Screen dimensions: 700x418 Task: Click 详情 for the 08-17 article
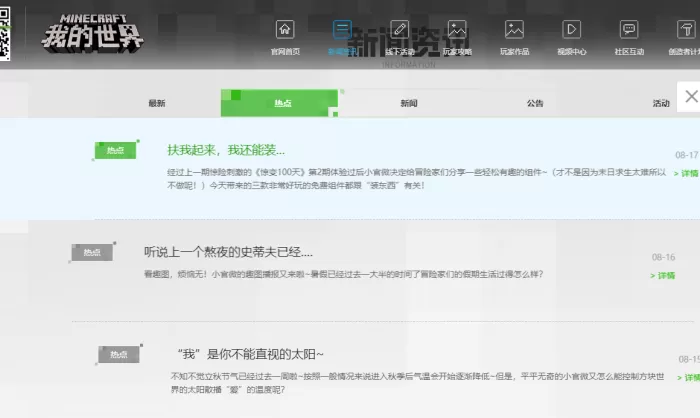[687, 173]
